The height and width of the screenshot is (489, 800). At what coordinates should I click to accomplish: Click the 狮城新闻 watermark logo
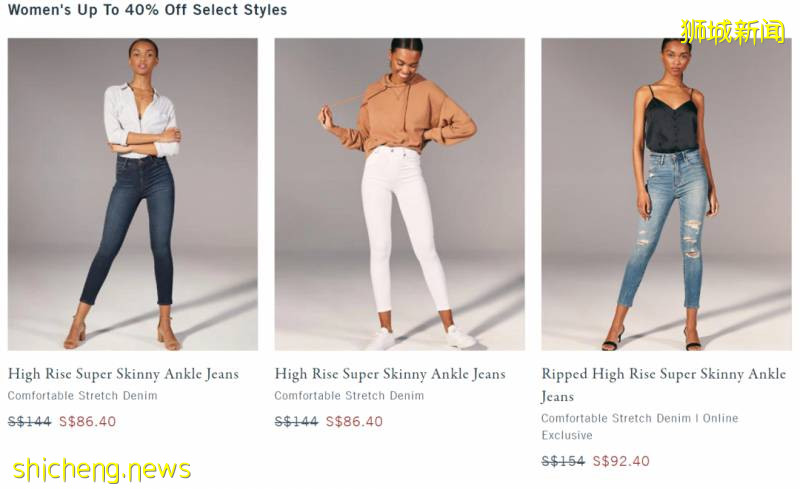(733, 31)
